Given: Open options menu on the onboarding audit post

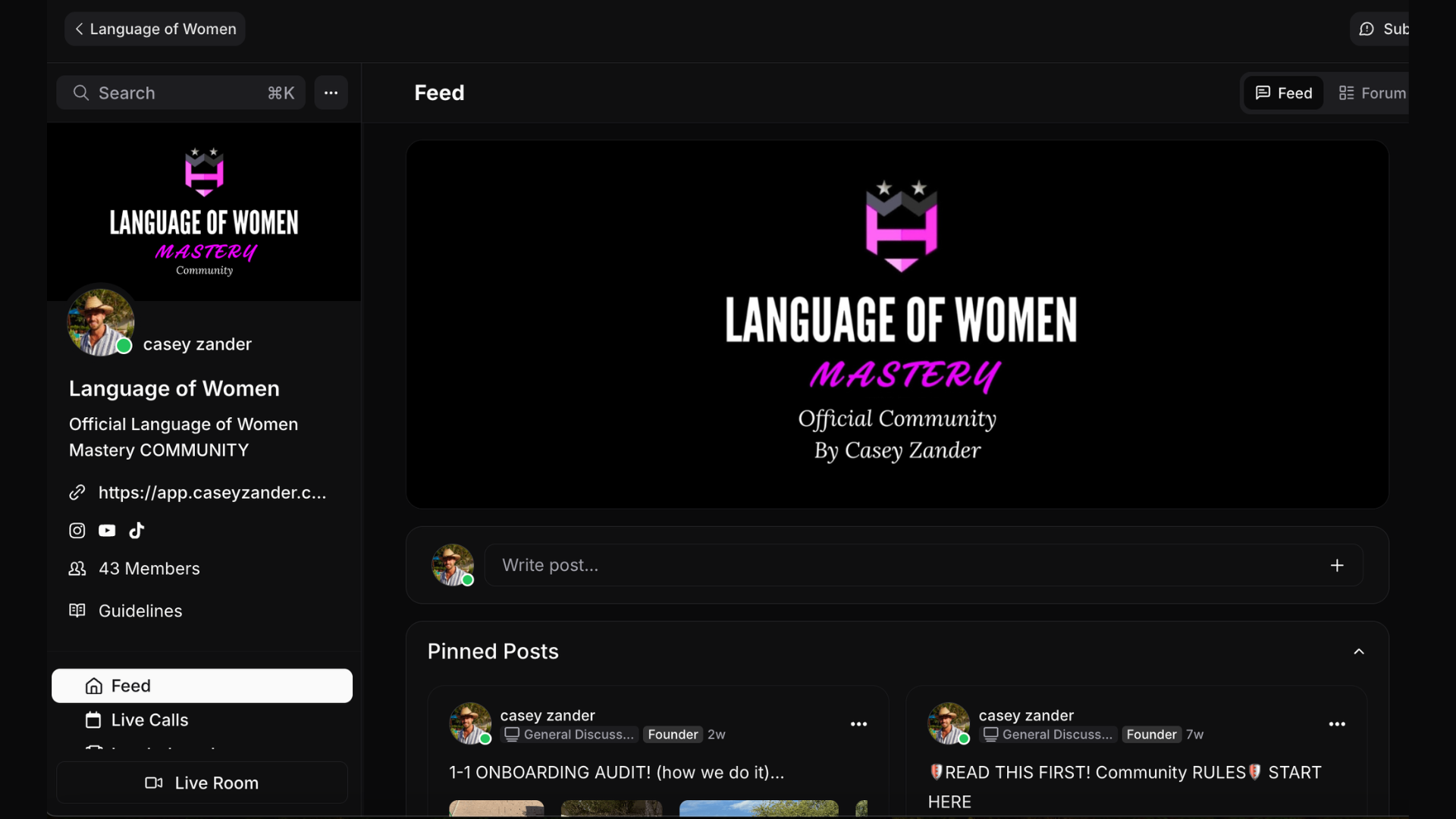Looking at the screenshot, I should click(x=858, y=724).
